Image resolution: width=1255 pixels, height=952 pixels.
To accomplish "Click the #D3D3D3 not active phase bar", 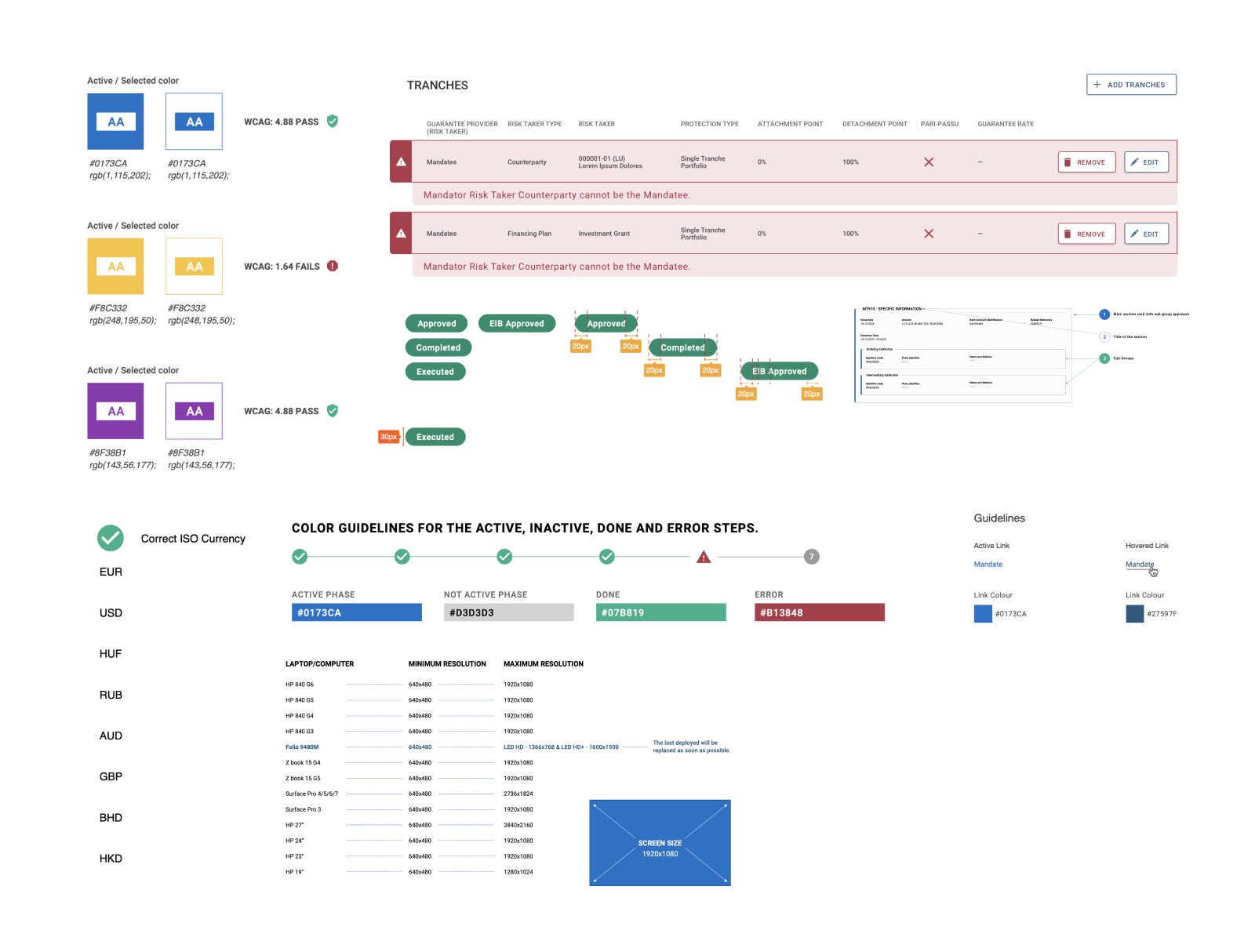I will pyautogui.click(x=509, y=612).
